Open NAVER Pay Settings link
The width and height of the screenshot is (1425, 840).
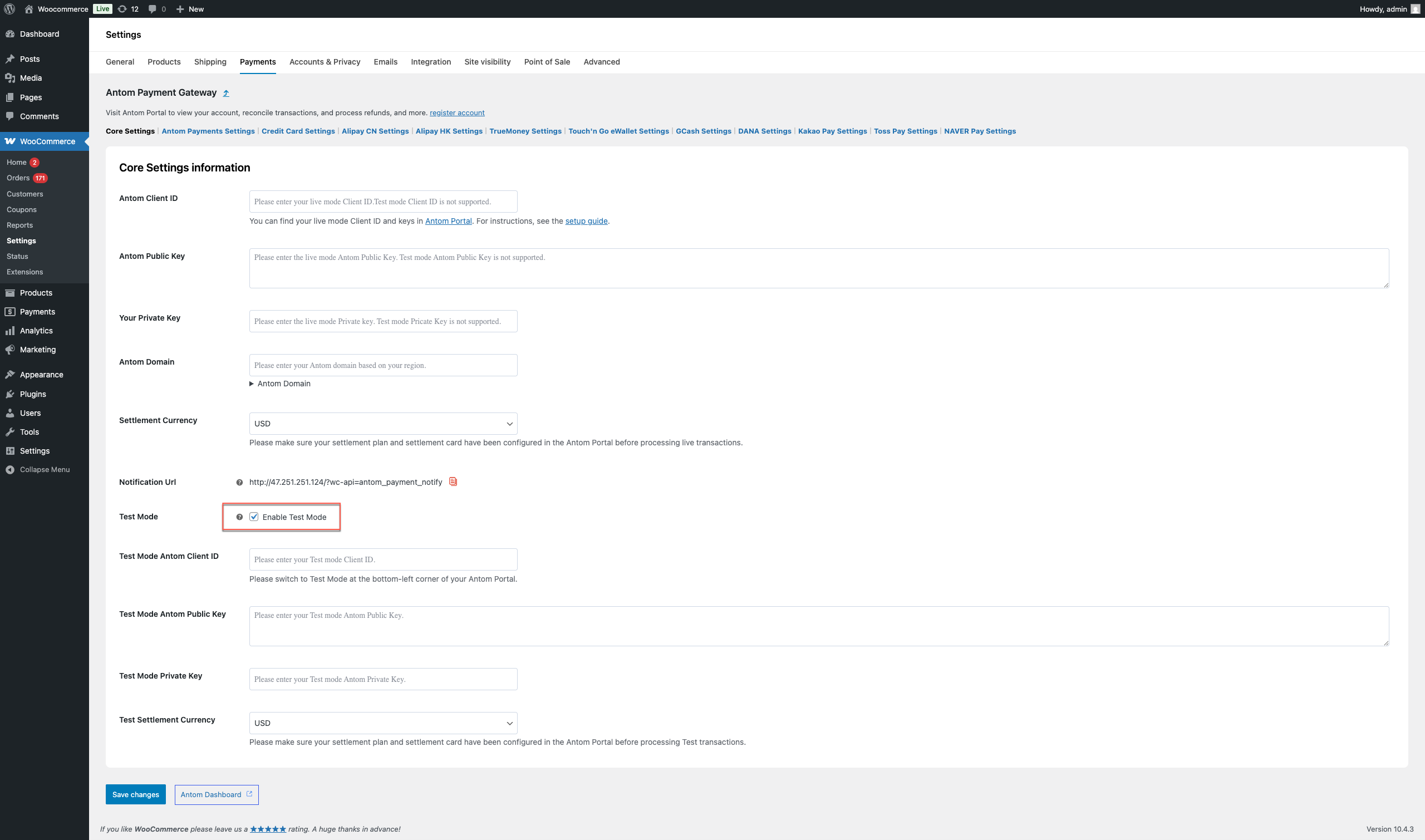tap(980, 131)
